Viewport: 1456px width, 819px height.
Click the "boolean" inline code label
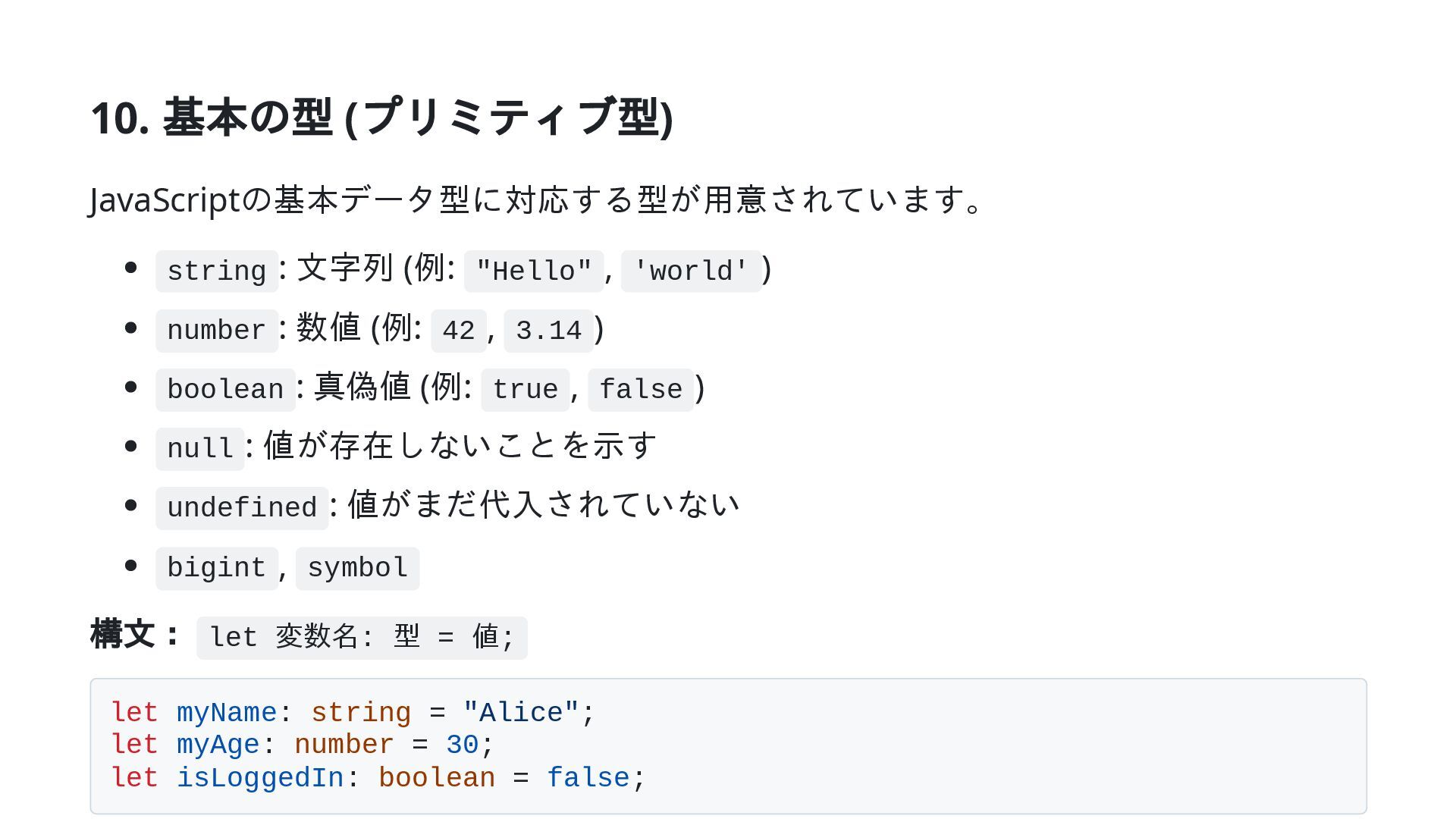click(225, 390)
